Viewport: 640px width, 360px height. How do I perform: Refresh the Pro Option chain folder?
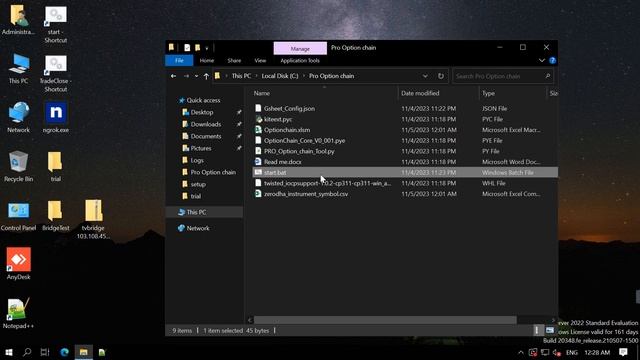pos(441,76)
